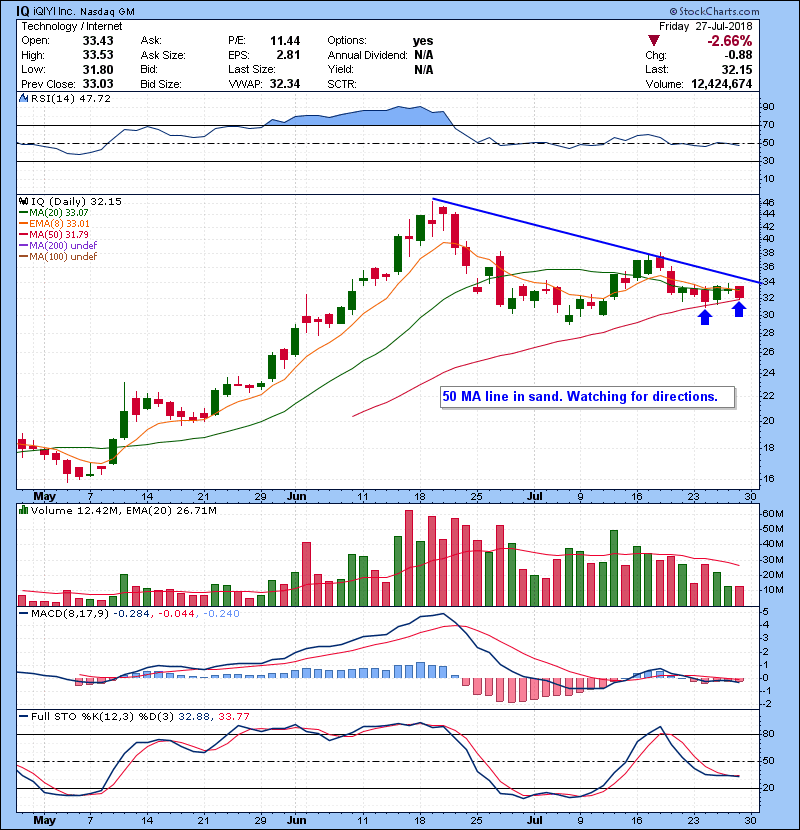Screen dimensions: 800x830
Task: Click the Friday 27-Jul-2018 date label
Action: pyautogui.click(x=705, y=26)
